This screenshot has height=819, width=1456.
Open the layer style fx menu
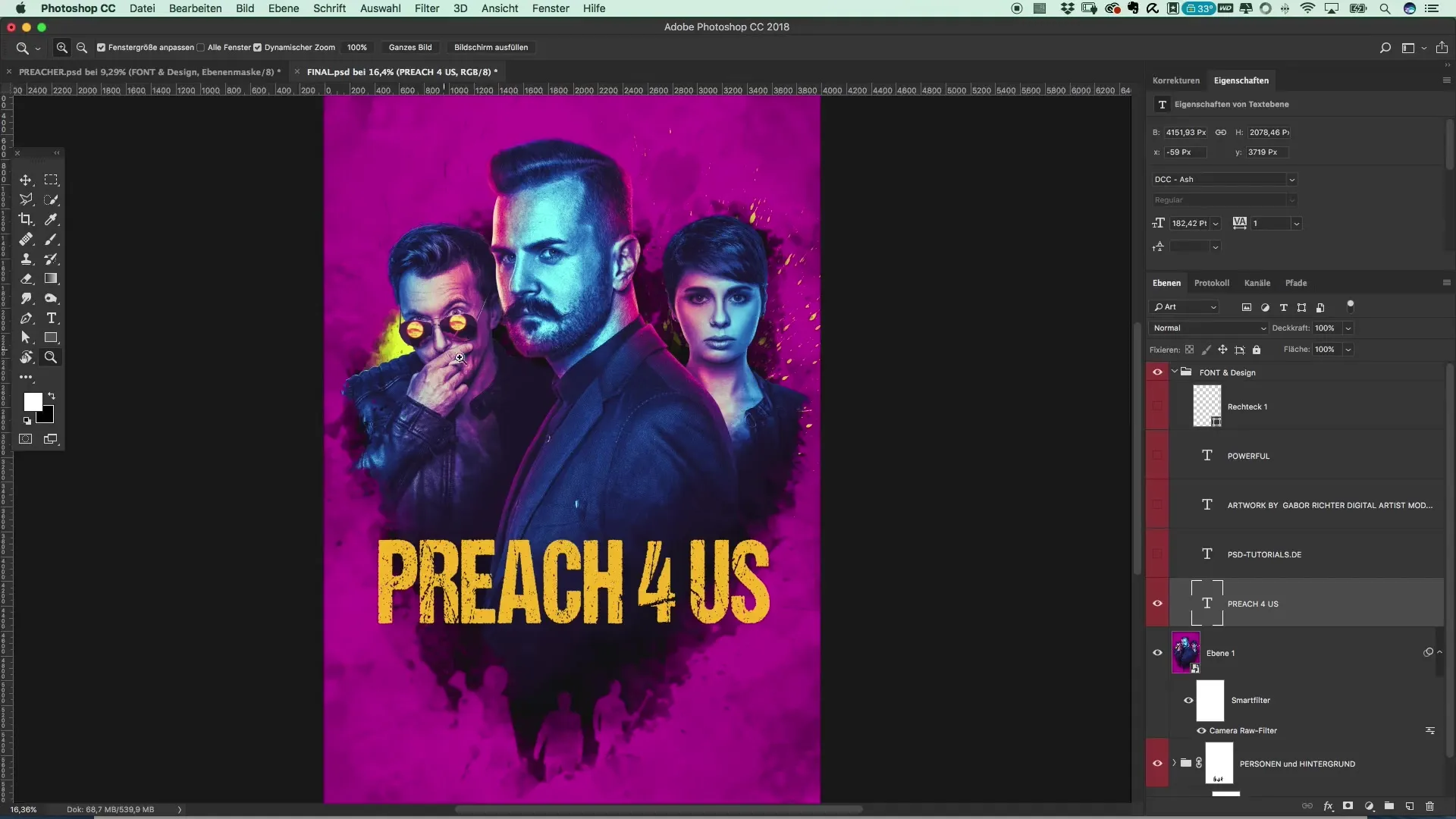[1328, 806]
